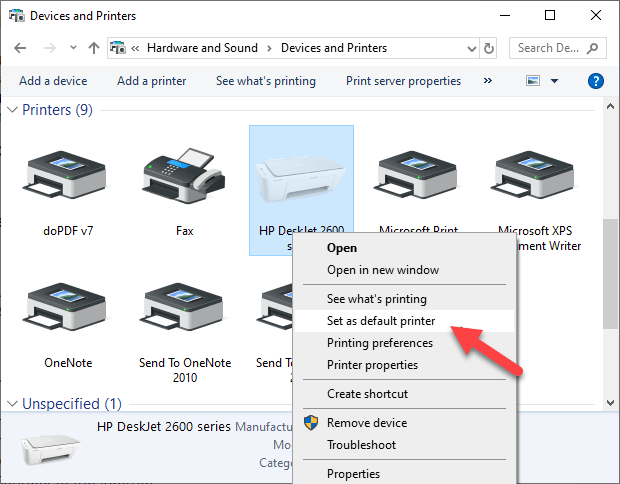620x484 pixels.
Task: Open Properties at bottom of context menu
Action: click(x=404, y=474)
